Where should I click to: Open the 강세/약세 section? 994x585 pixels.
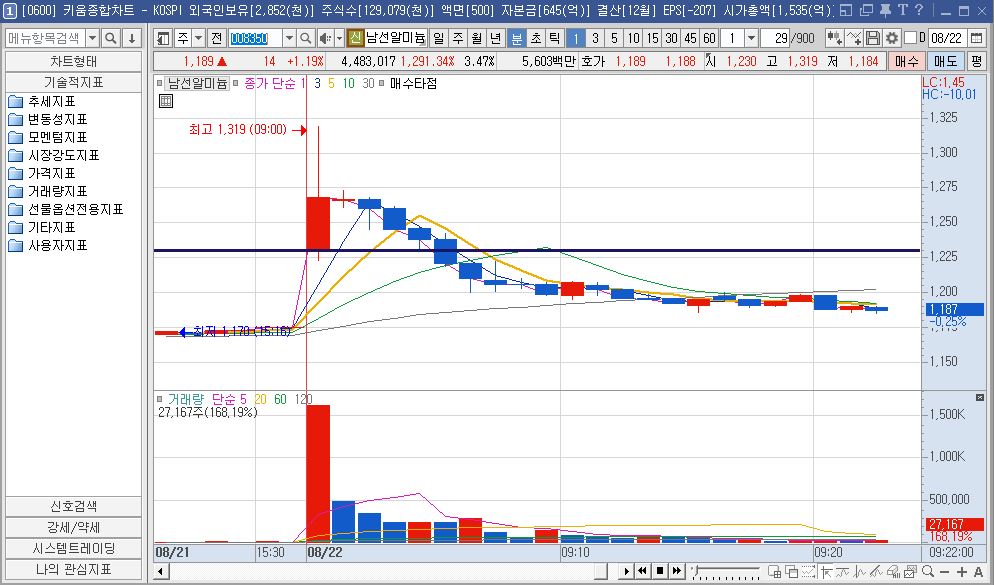[x=74, y=527]
